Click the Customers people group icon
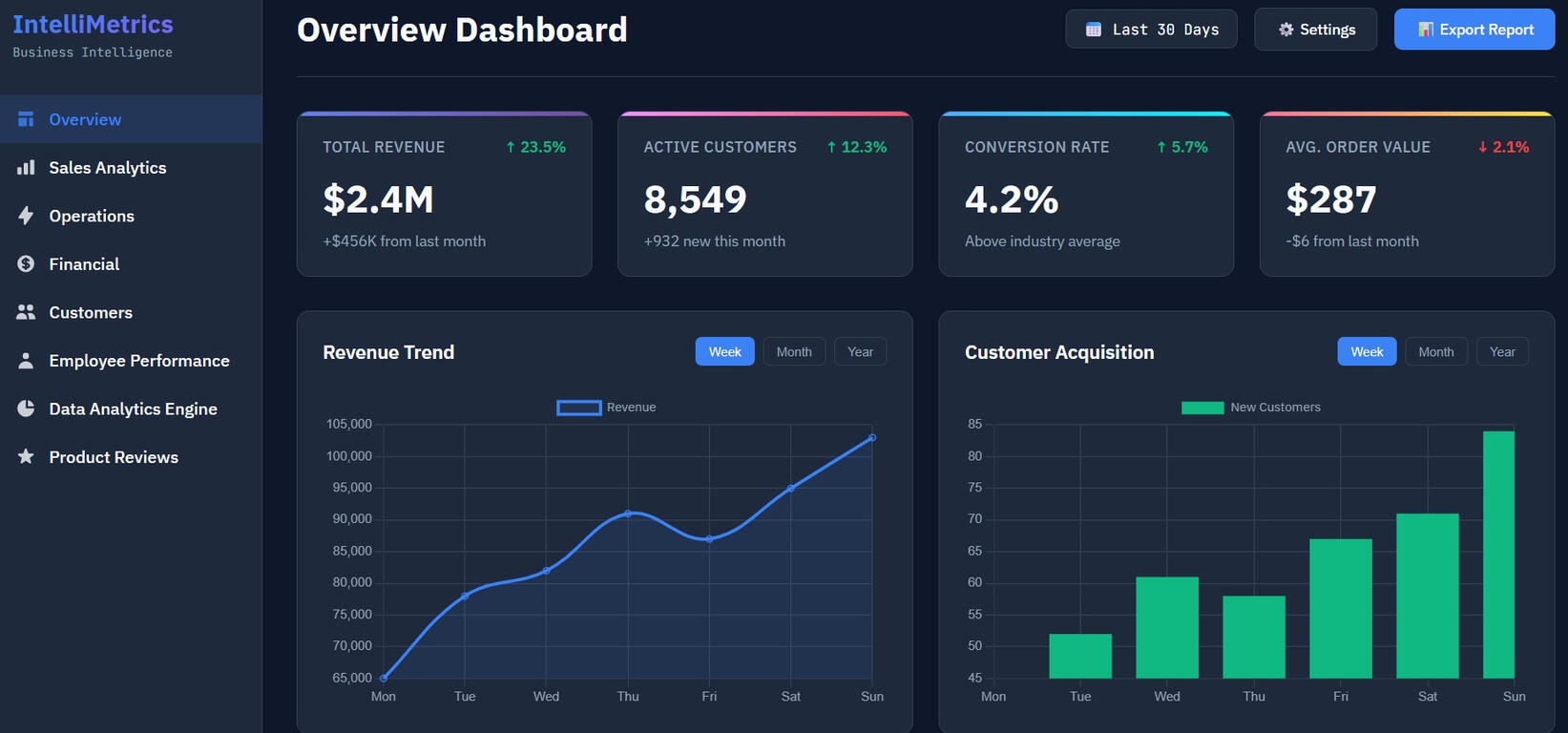 click(x=26, y=312)
